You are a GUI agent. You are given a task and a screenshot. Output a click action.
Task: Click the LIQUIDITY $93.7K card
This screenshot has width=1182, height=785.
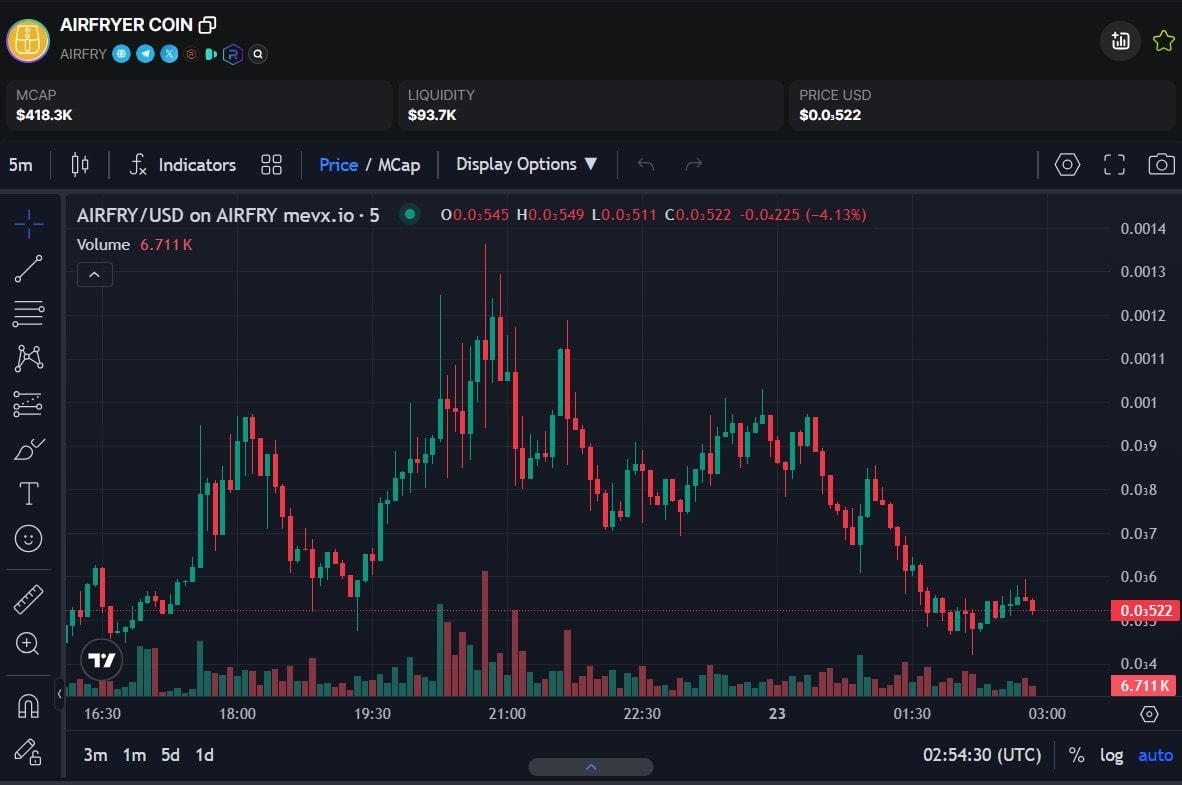(590, 106)
